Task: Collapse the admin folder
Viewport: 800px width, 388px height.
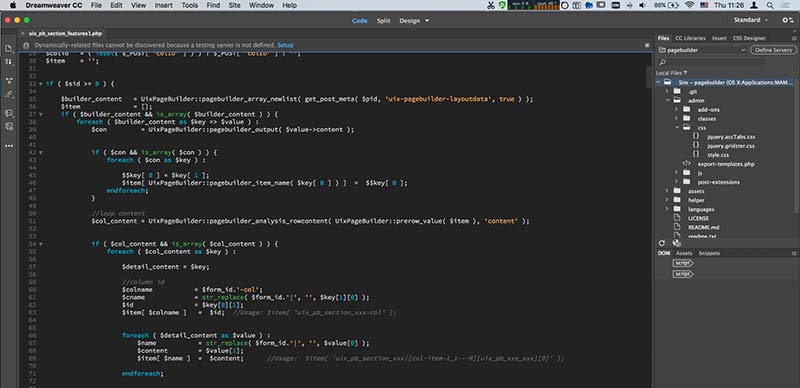Action: (x=667, y=101)
